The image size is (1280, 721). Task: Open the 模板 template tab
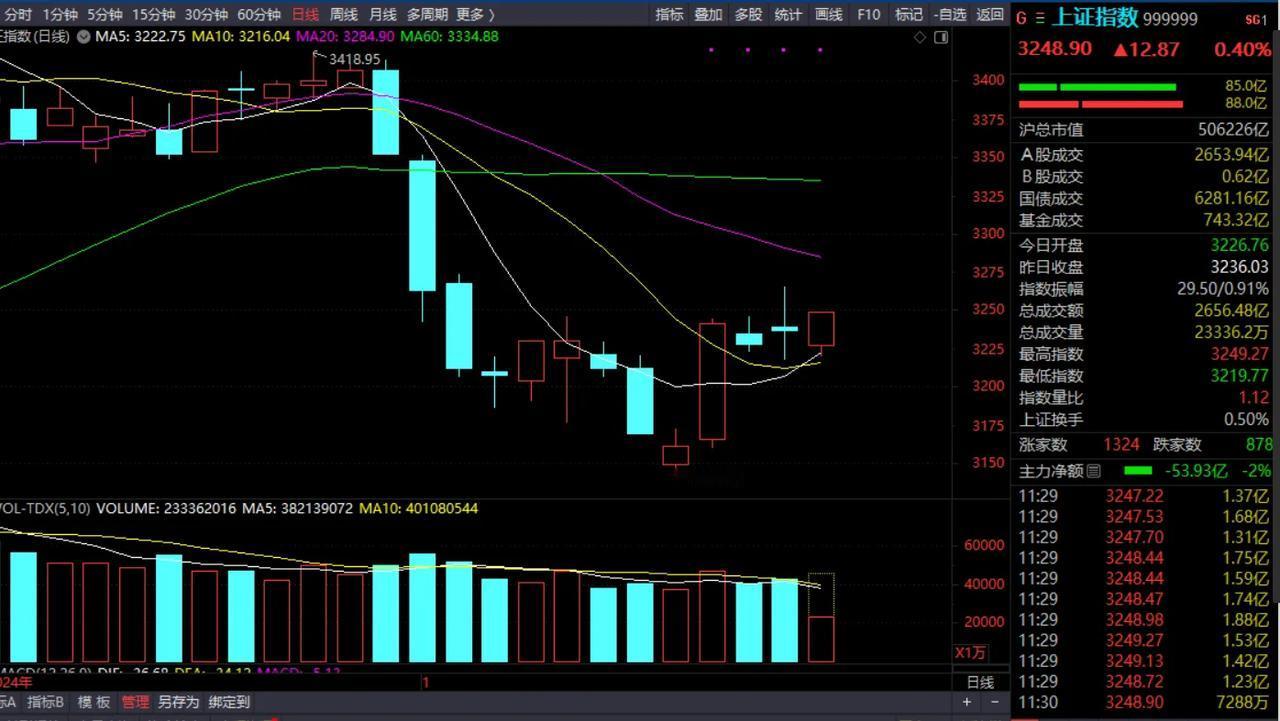94,702
